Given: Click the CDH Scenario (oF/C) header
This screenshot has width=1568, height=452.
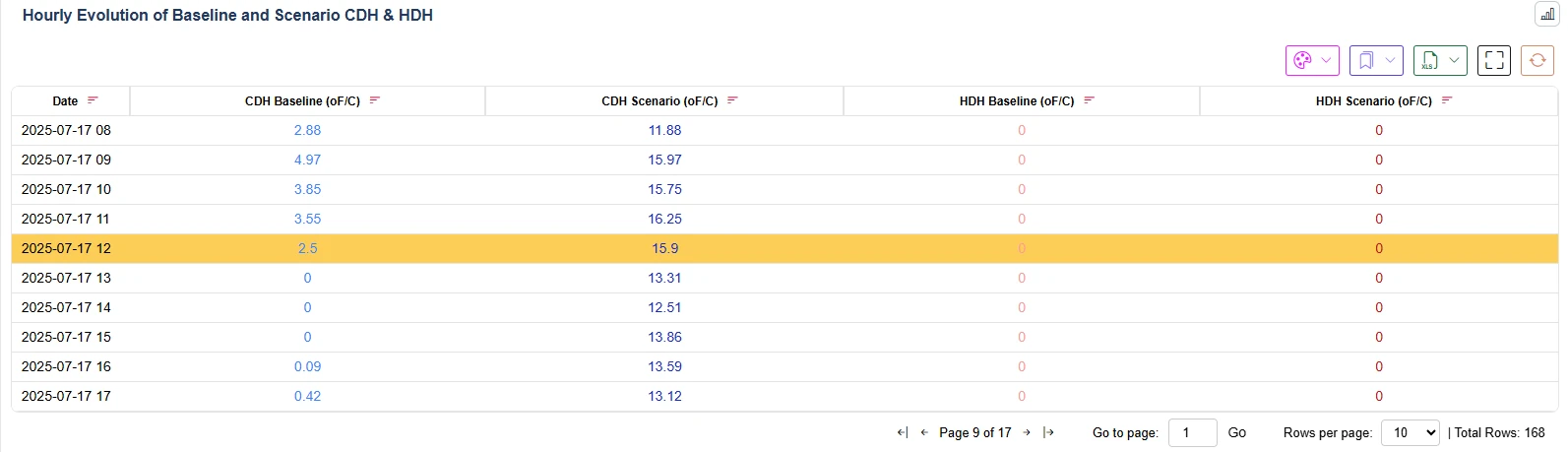Looking at the screenshot, I should coord(659,101).
